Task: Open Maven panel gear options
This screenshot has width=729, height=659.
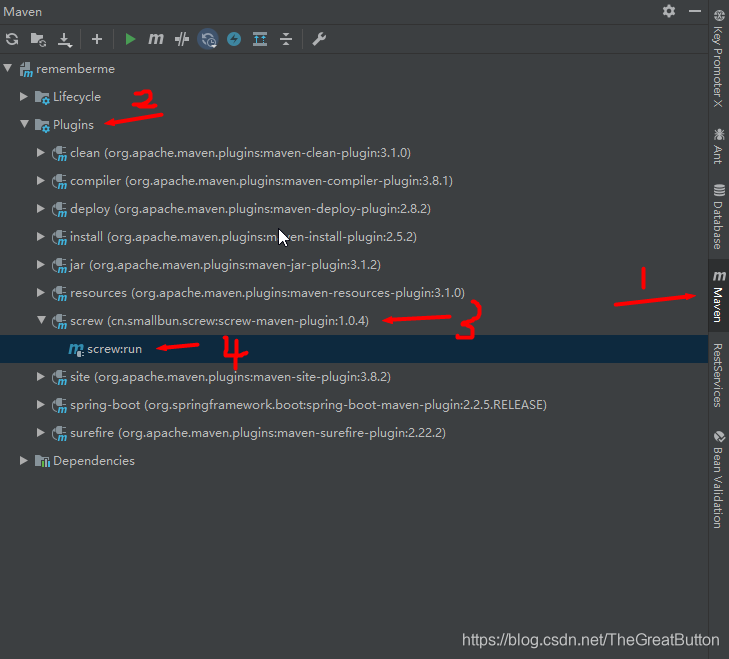Action: pyautogui.click(x=669, y=11)
